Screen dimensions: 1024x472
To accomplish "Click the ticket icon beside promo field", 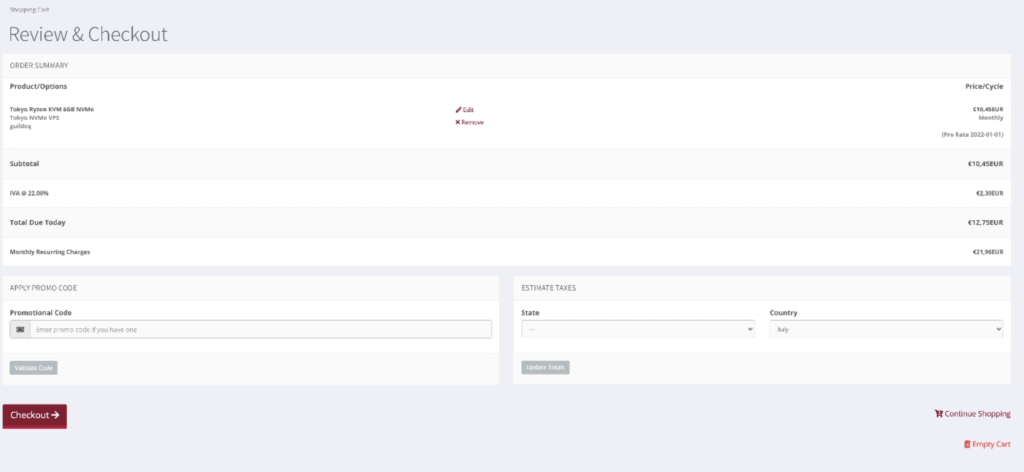I will [x=20, y=330].
